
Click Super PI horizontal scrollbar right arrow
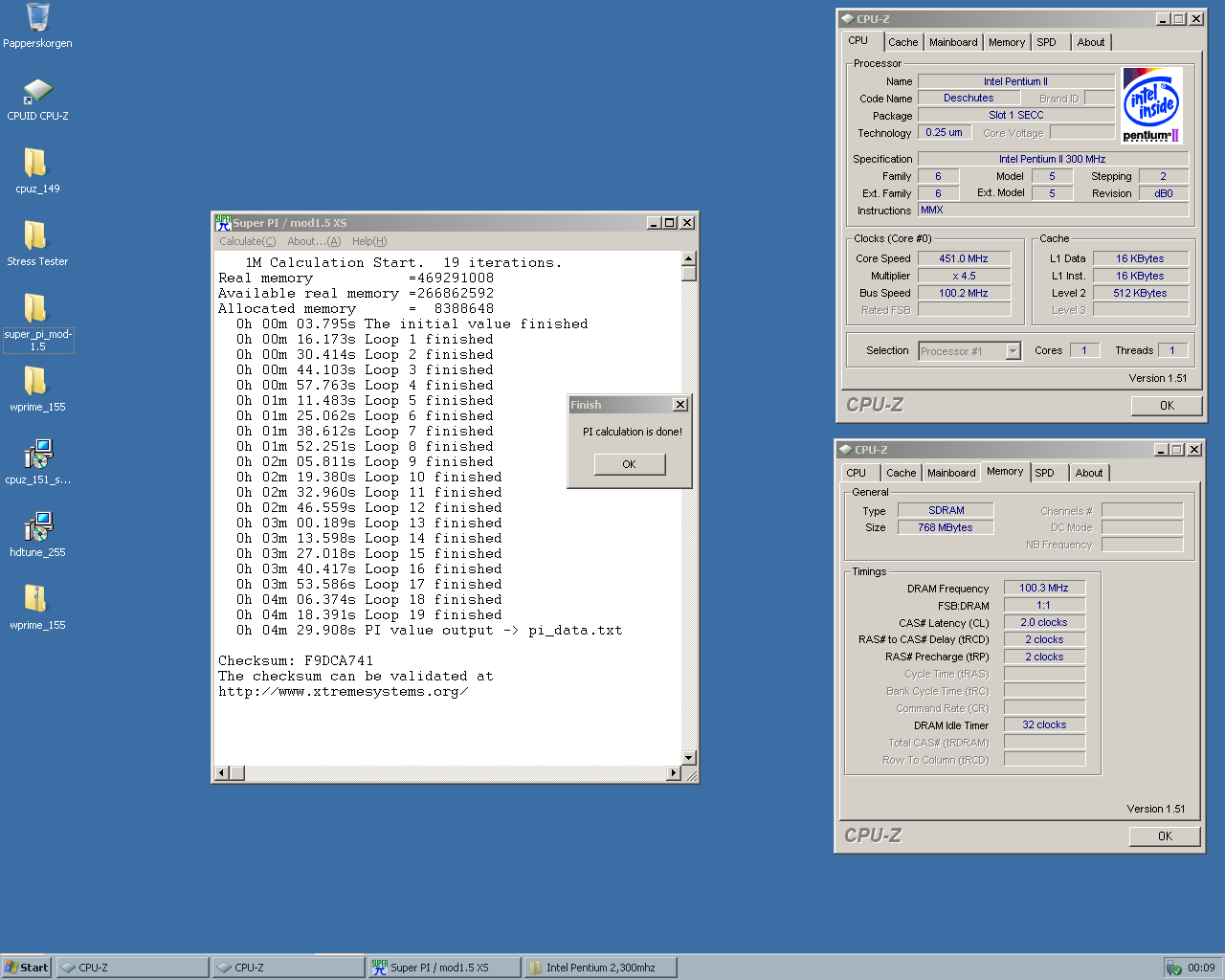[x=674, y=772]
